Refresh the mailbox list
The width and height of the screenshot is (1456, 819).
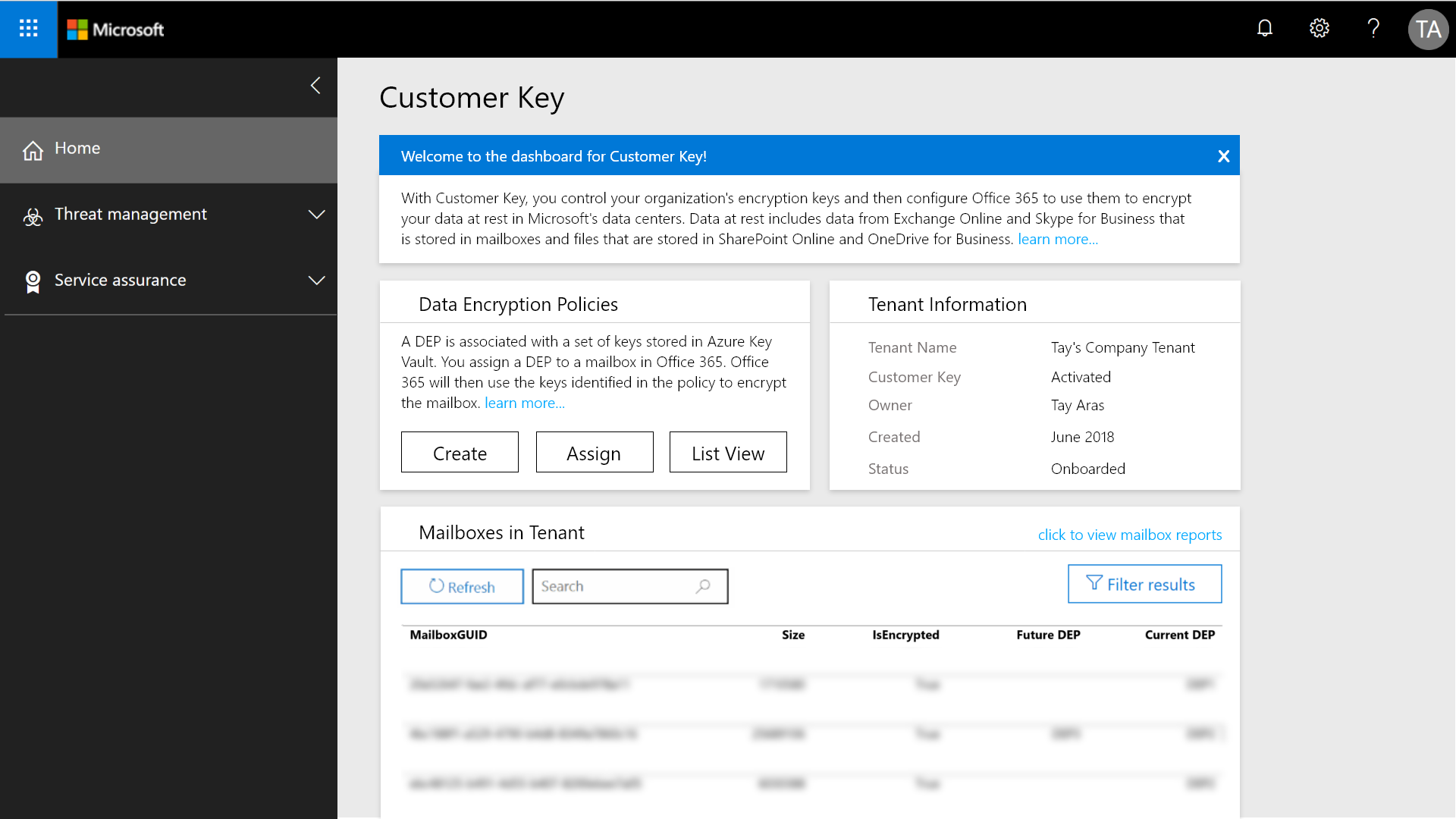(x=462, y=586)
